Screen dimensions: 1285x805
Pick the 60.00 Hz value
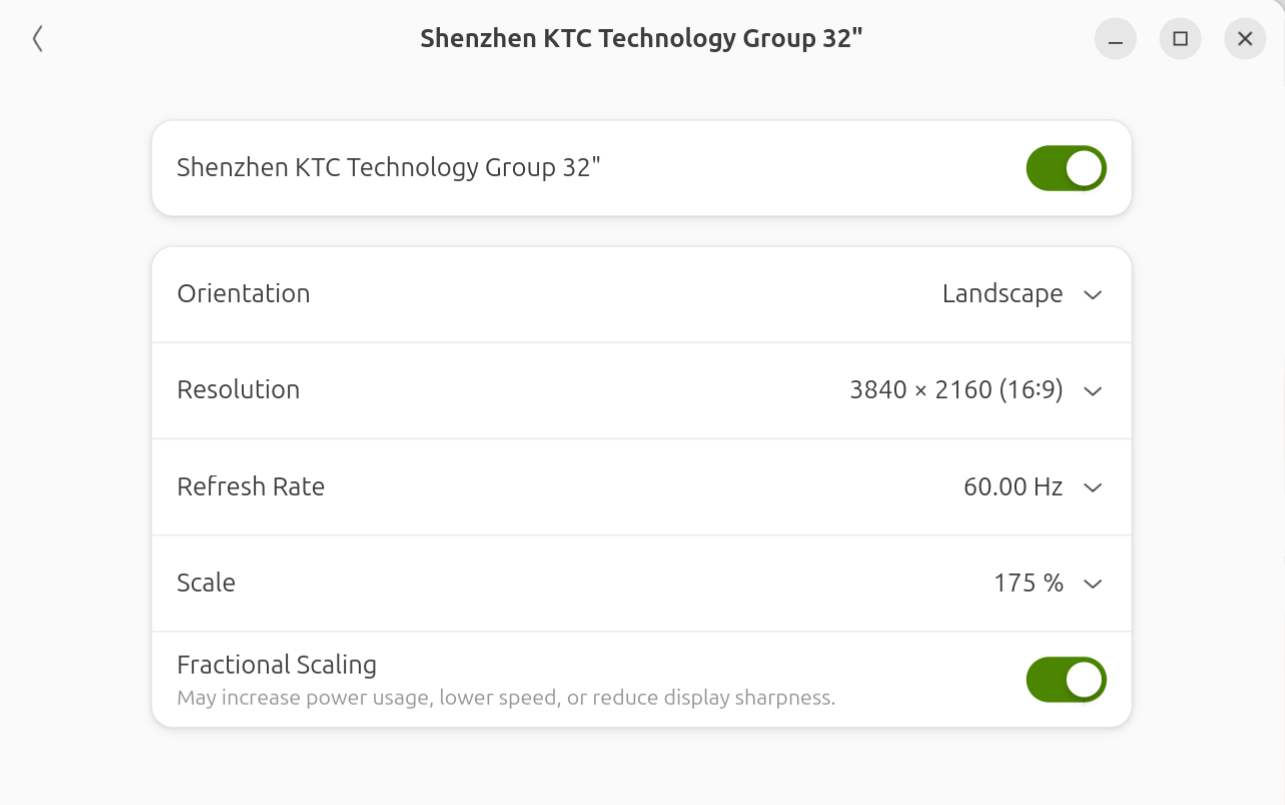[x=1013, y=487]
